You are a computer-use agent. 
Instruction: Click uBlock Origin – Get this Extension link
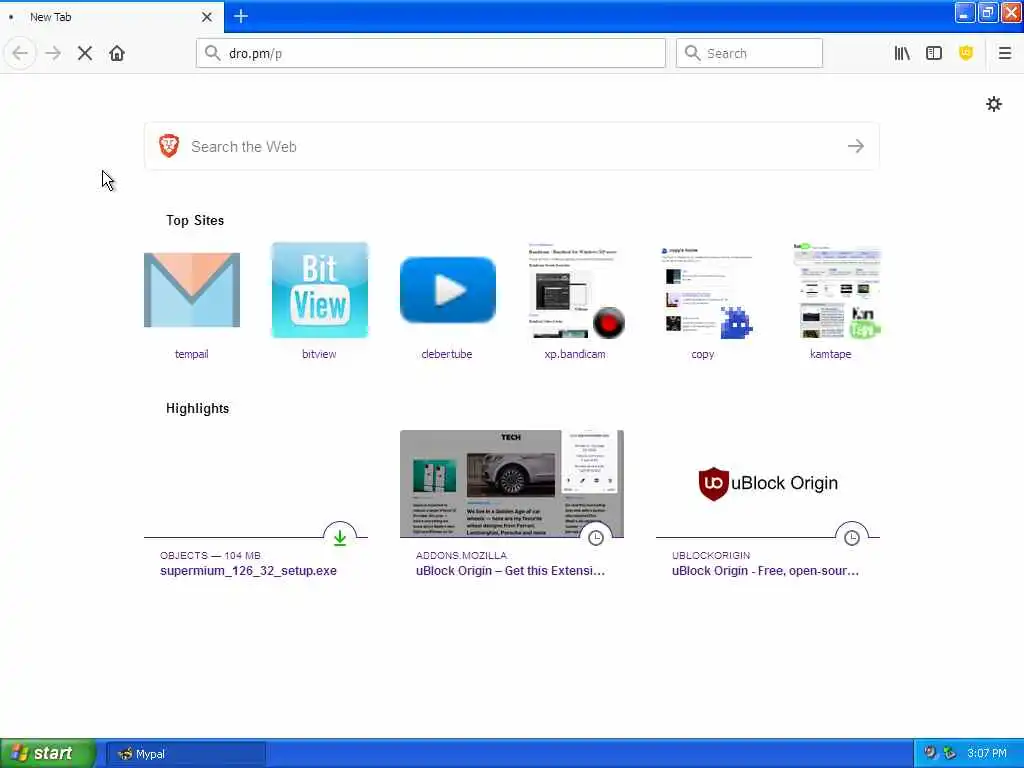click(510, 570)
